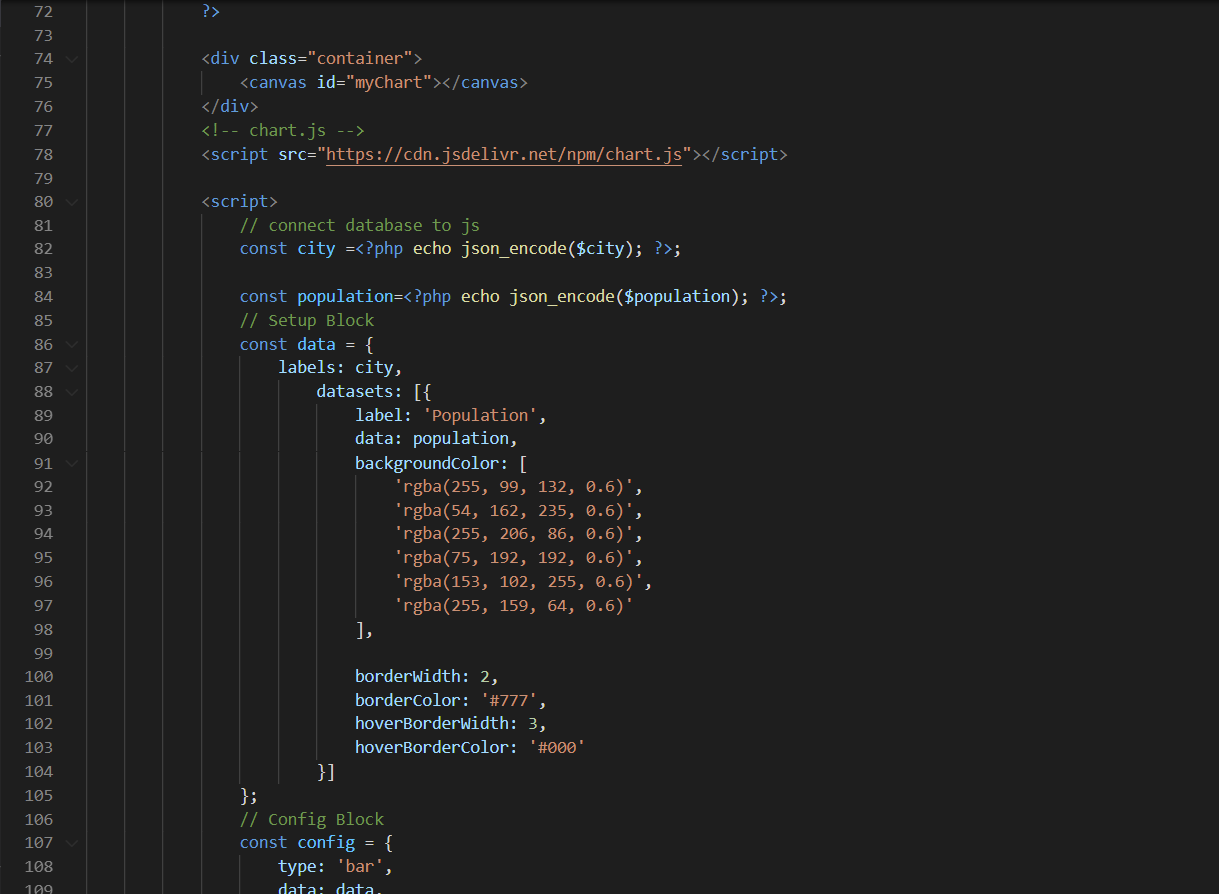The height and width of the screenshot is (894, 1219).
Task: Click line number 72 in the gutter
Action: point(42,11)
